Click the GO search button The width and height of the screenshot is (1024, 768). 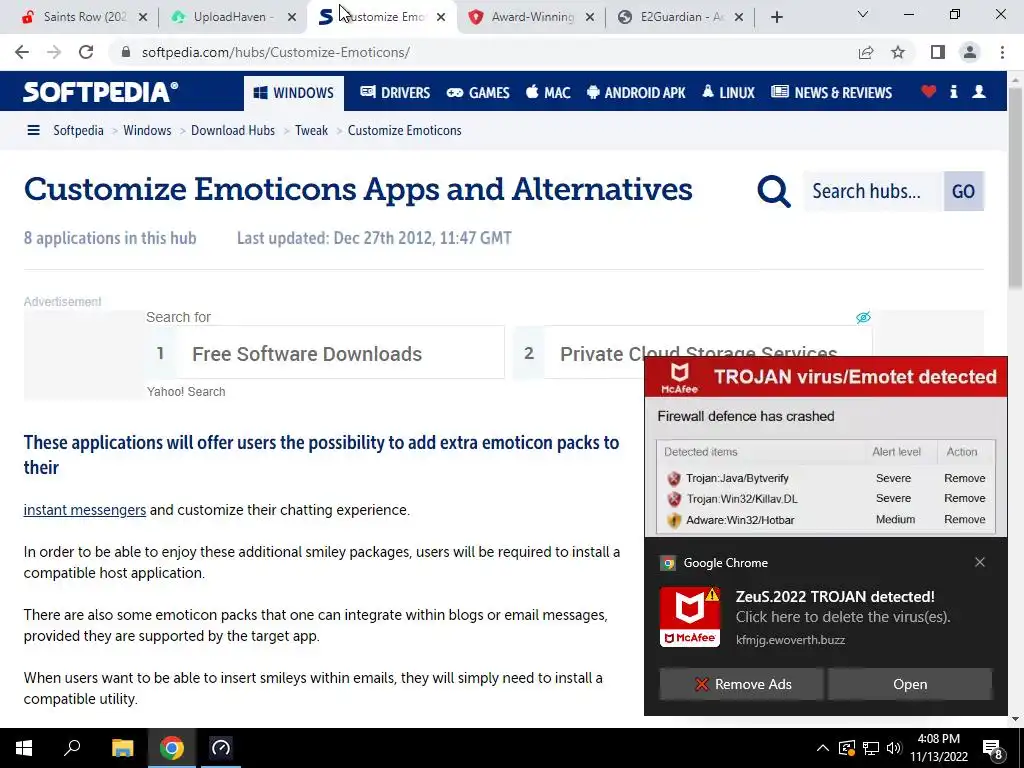963,191
